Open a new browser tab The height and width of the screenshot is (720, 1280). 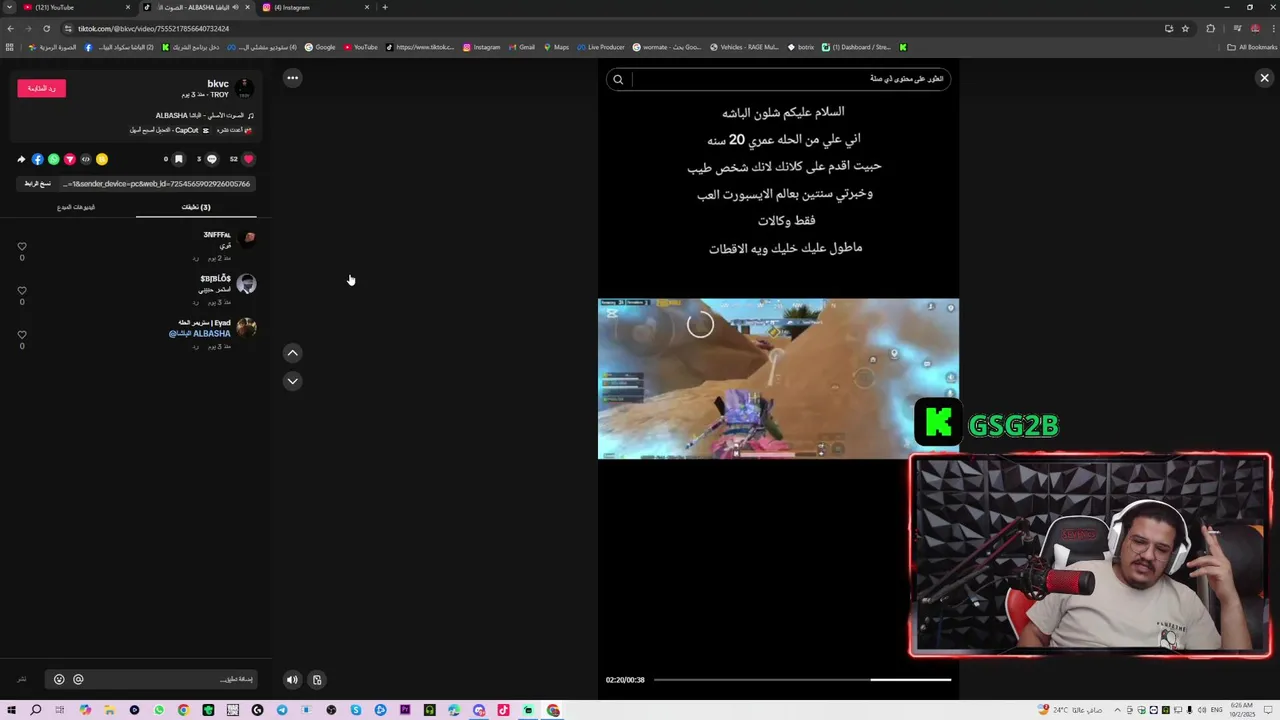pos(385,7)
